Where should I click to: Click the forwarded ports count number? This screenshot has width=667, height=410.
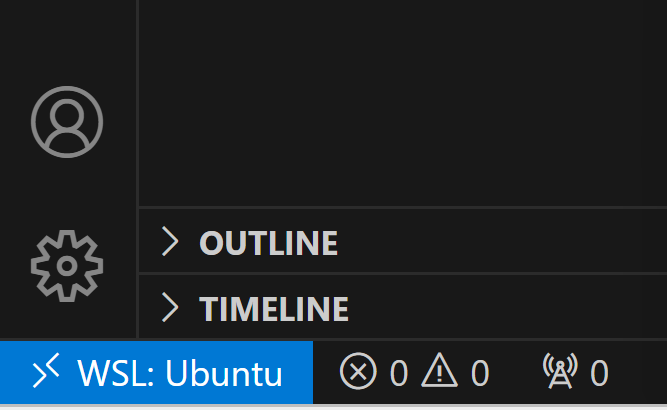point(599,374)
